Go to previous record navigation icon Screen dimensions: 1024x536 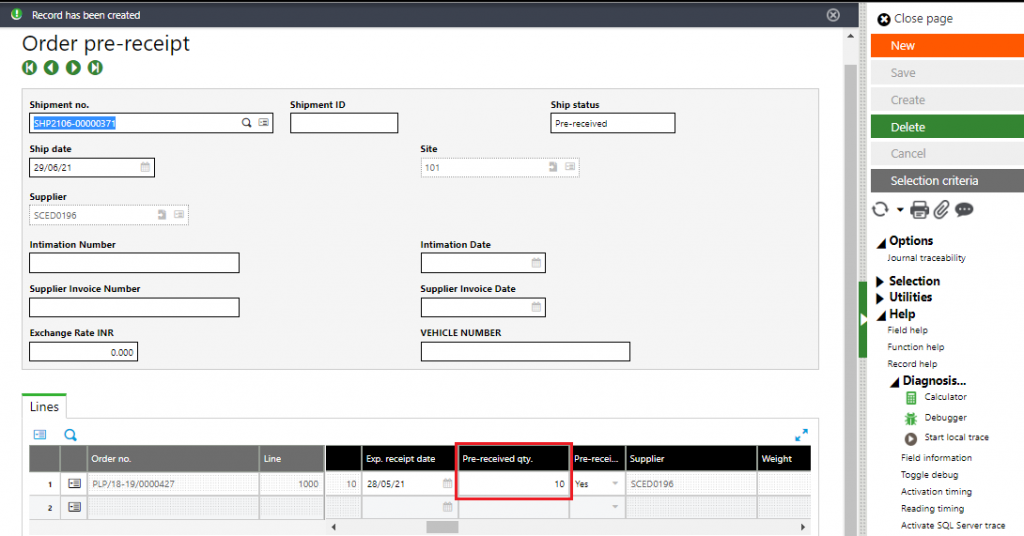pyautogui.click(x=52, y=67)
